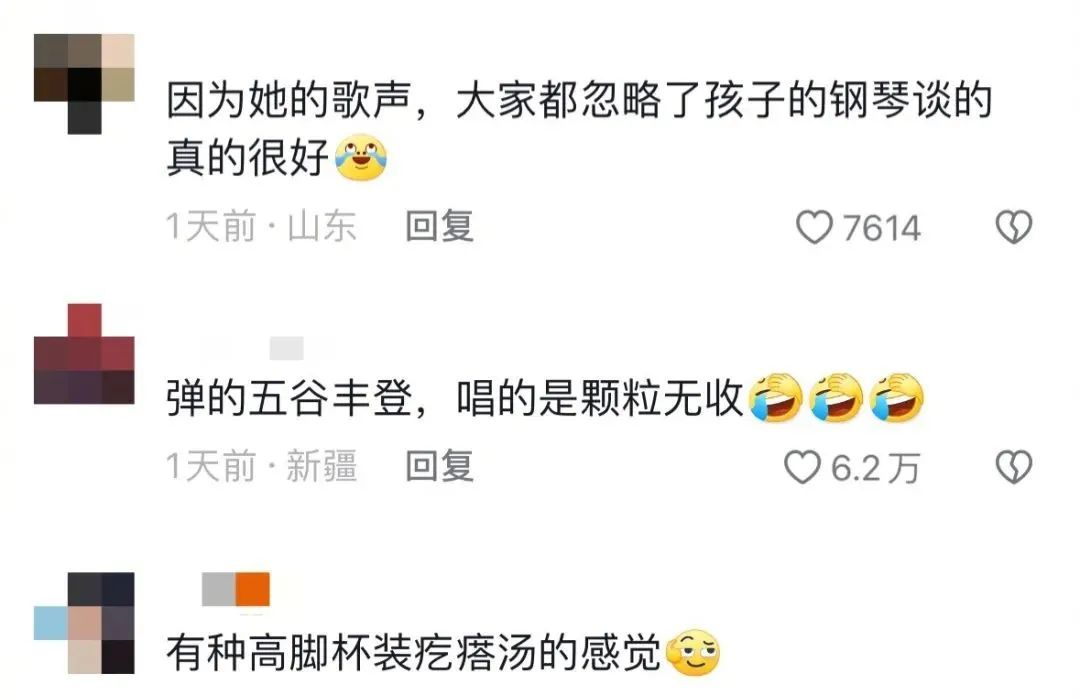Reply to the comment from 山东
Screen dimensions: 1080x699
pos(440,227)
